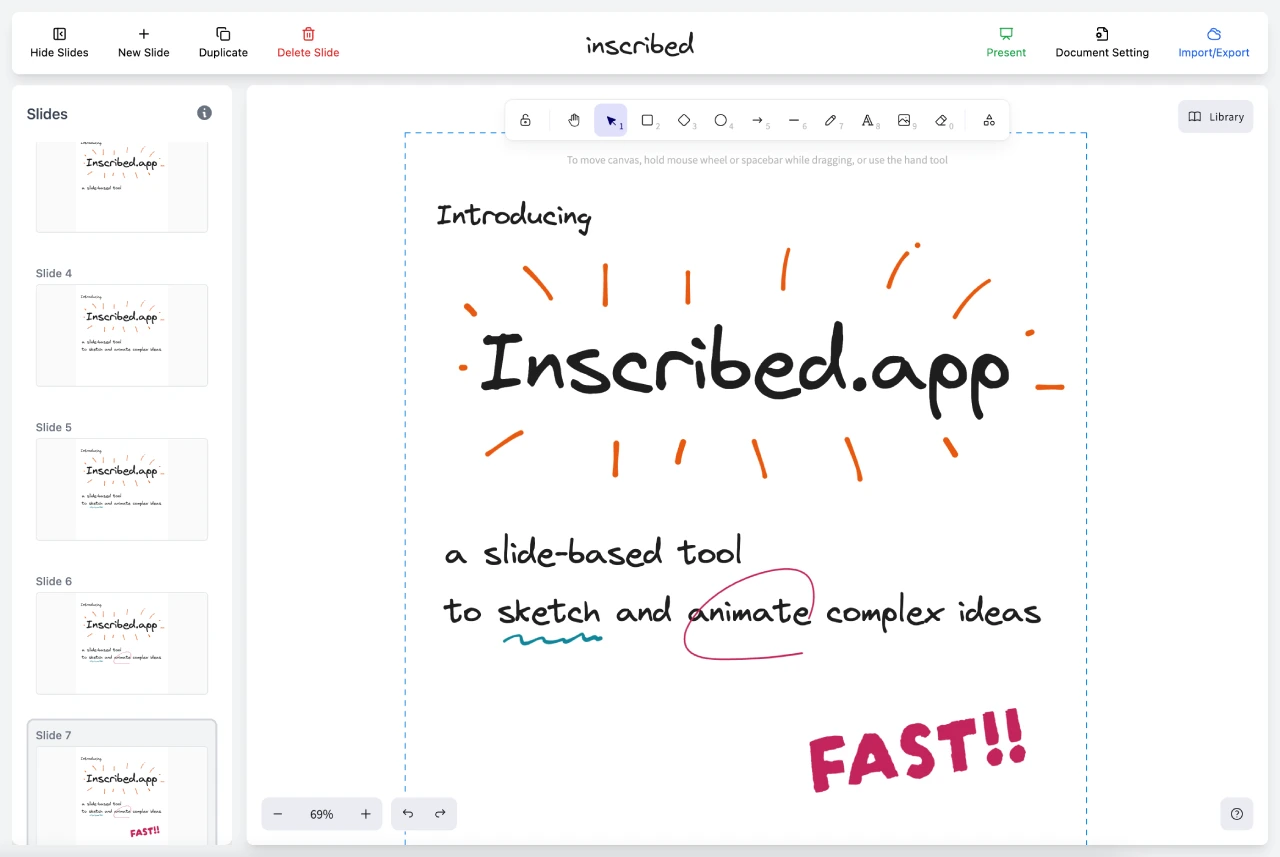Select the eraser tool
This screenshot has height=857, width=1280.
coord(941,121)
